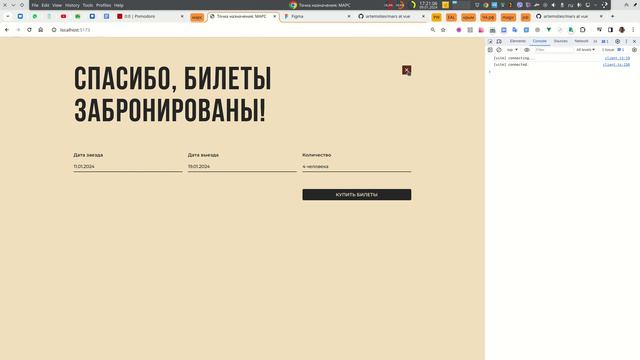Open DevTools settings gear in tab bar
The width and height of the screenshot is (640, 360).
click(617, 41)
